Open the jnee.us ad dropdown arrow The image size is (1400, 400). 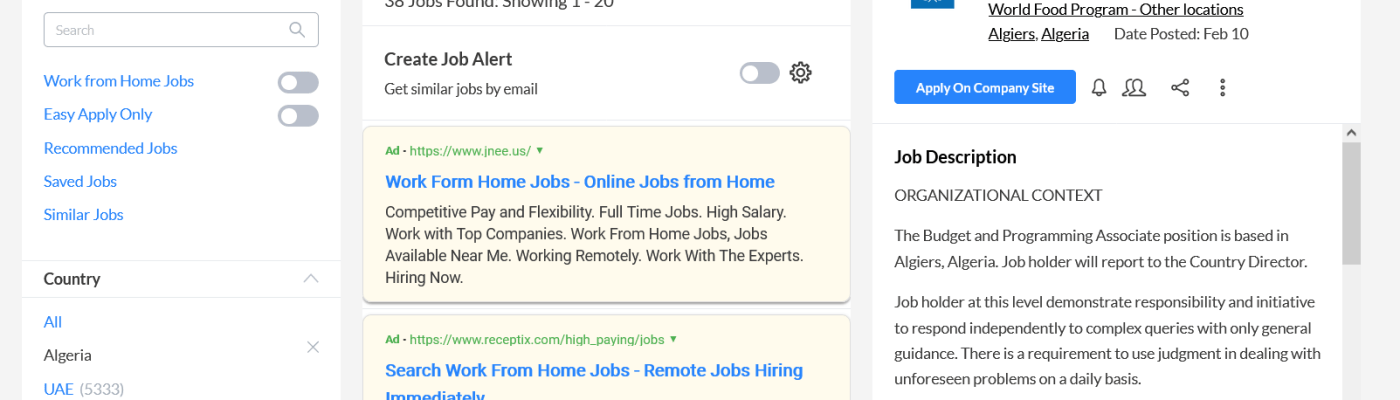pos(540,151)
